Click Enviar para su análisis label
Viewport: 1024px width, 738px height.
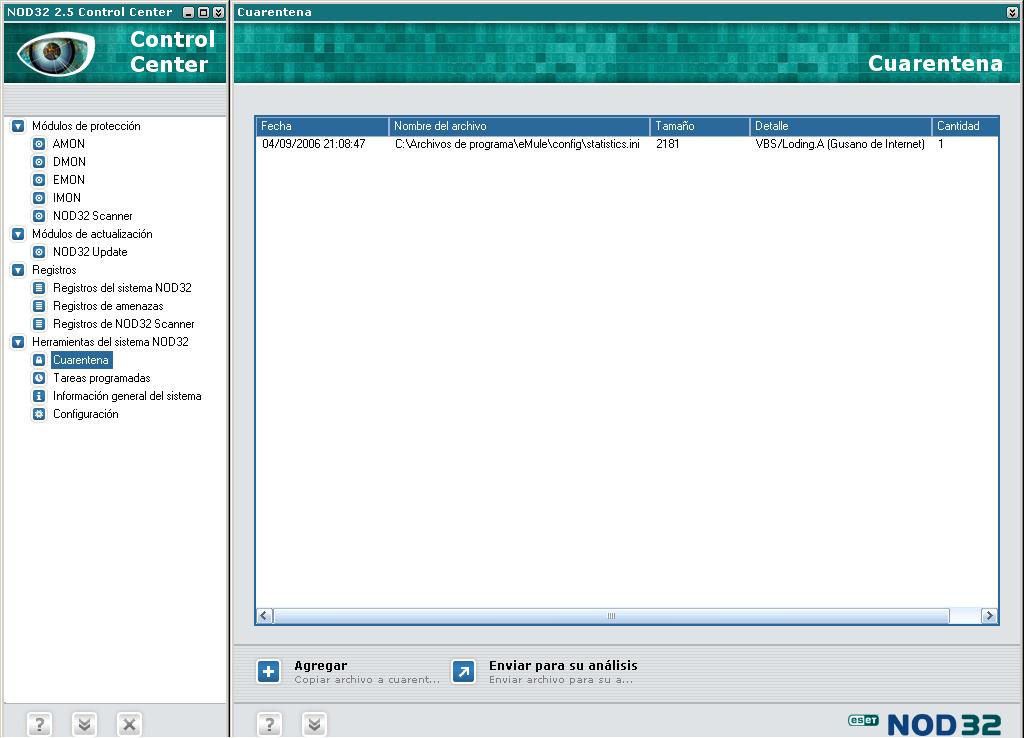[x=563, y=666]
